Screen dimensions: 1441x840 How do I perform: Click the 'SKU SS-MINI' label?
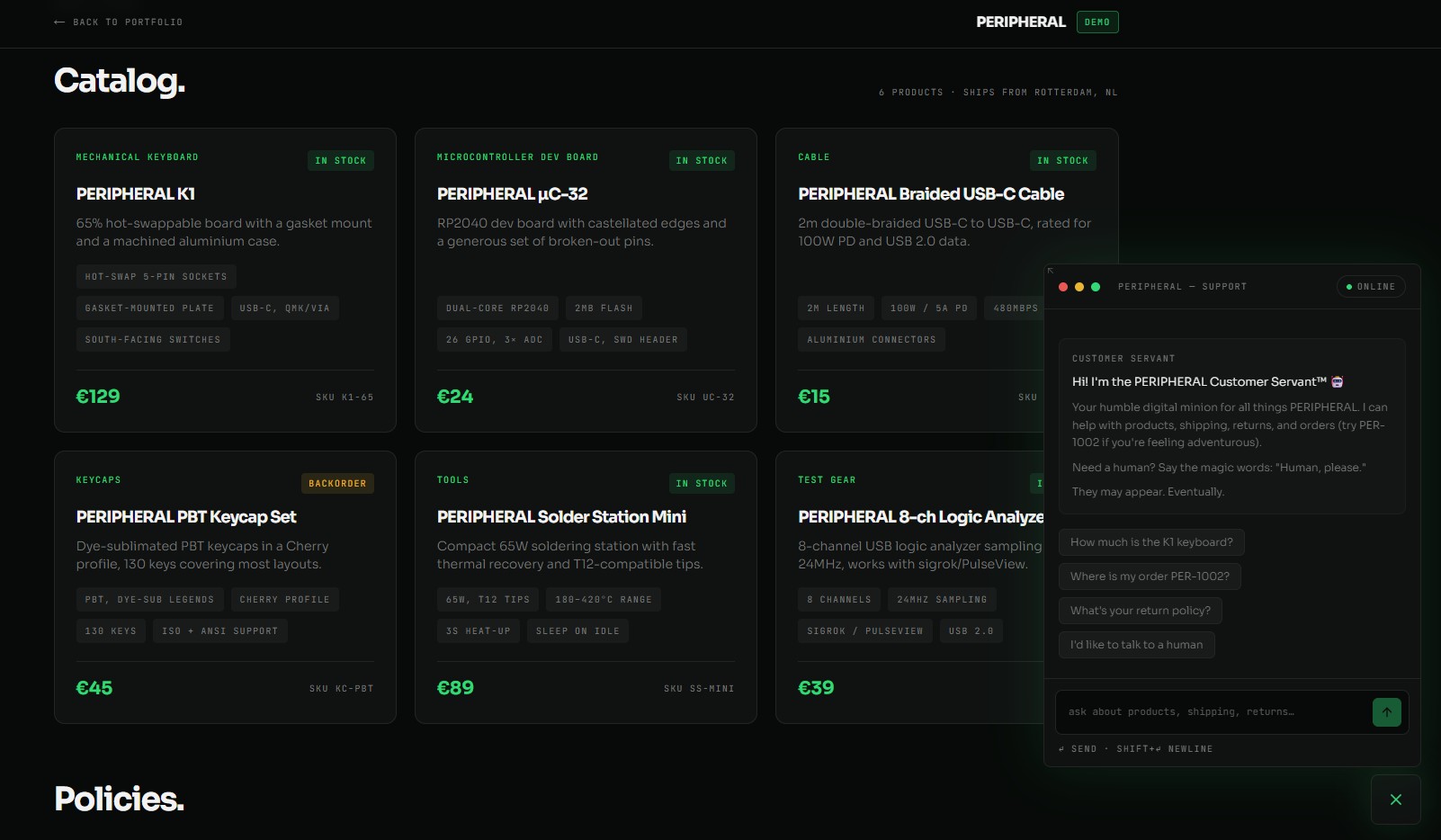699,689
